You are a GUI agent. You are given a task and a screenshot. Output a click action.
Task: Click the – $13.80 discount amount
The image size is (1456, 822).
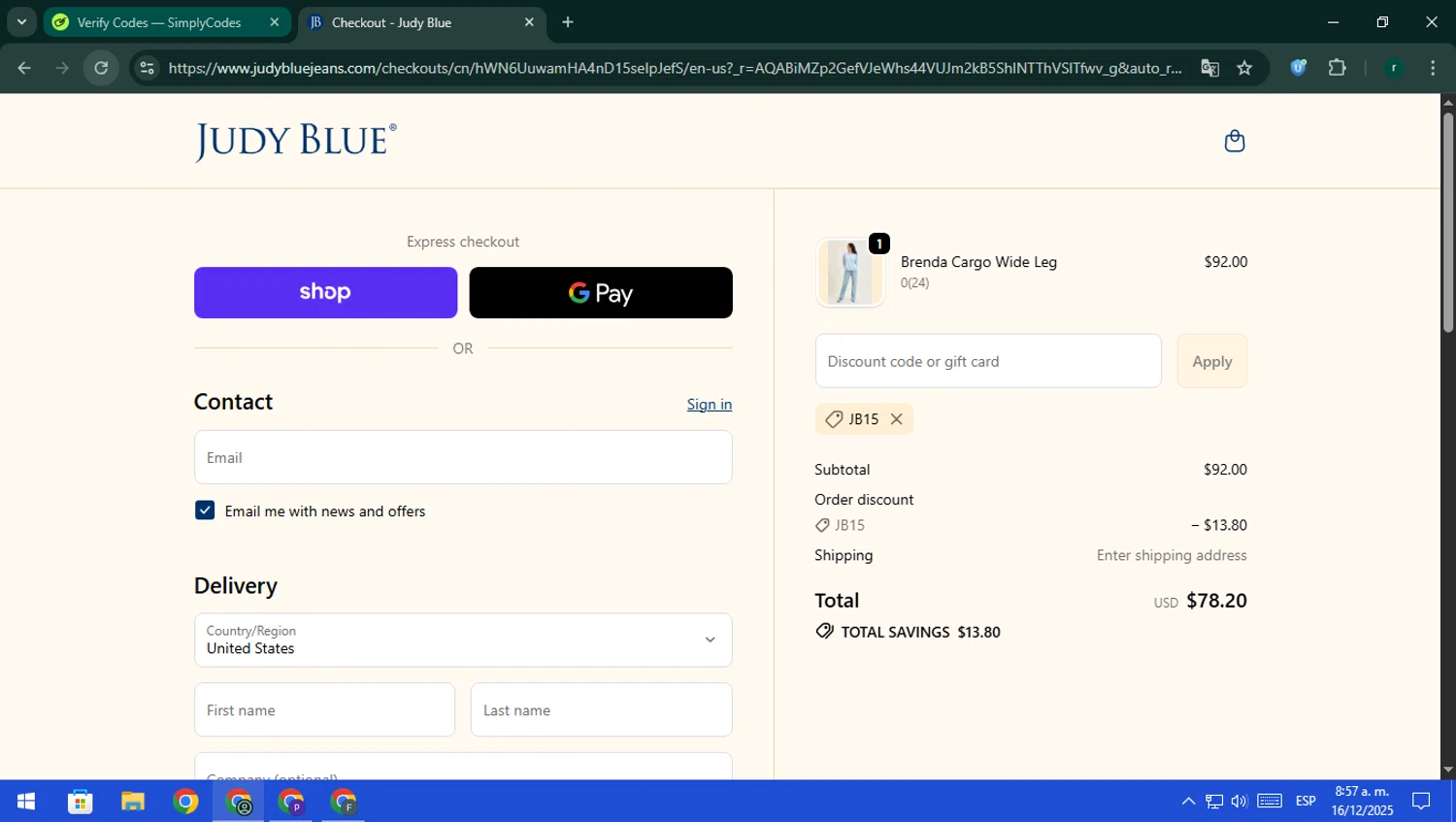[1219, 525]
